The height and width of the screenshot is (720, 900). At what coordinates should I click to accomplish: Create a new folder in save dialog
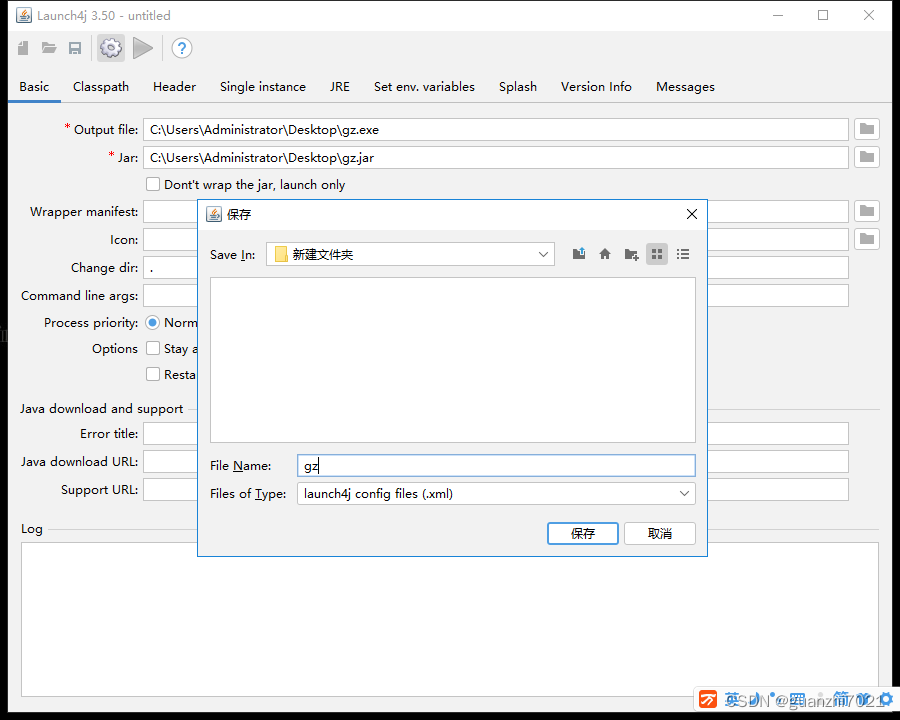[x=631, y=254]
